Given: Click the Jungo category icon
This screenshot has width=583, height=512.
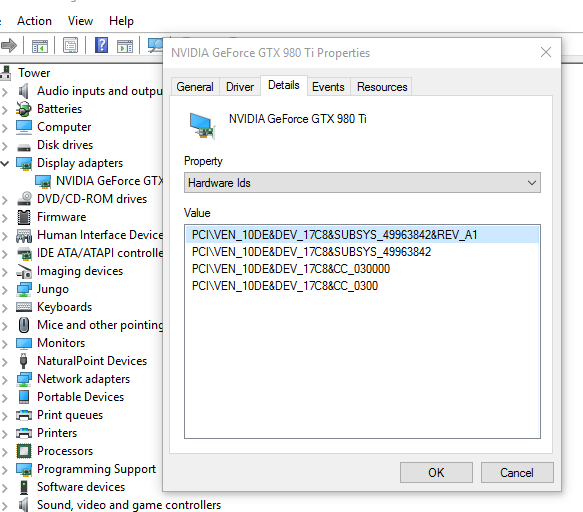Looking at the screenshot, I should pos(24,290).
